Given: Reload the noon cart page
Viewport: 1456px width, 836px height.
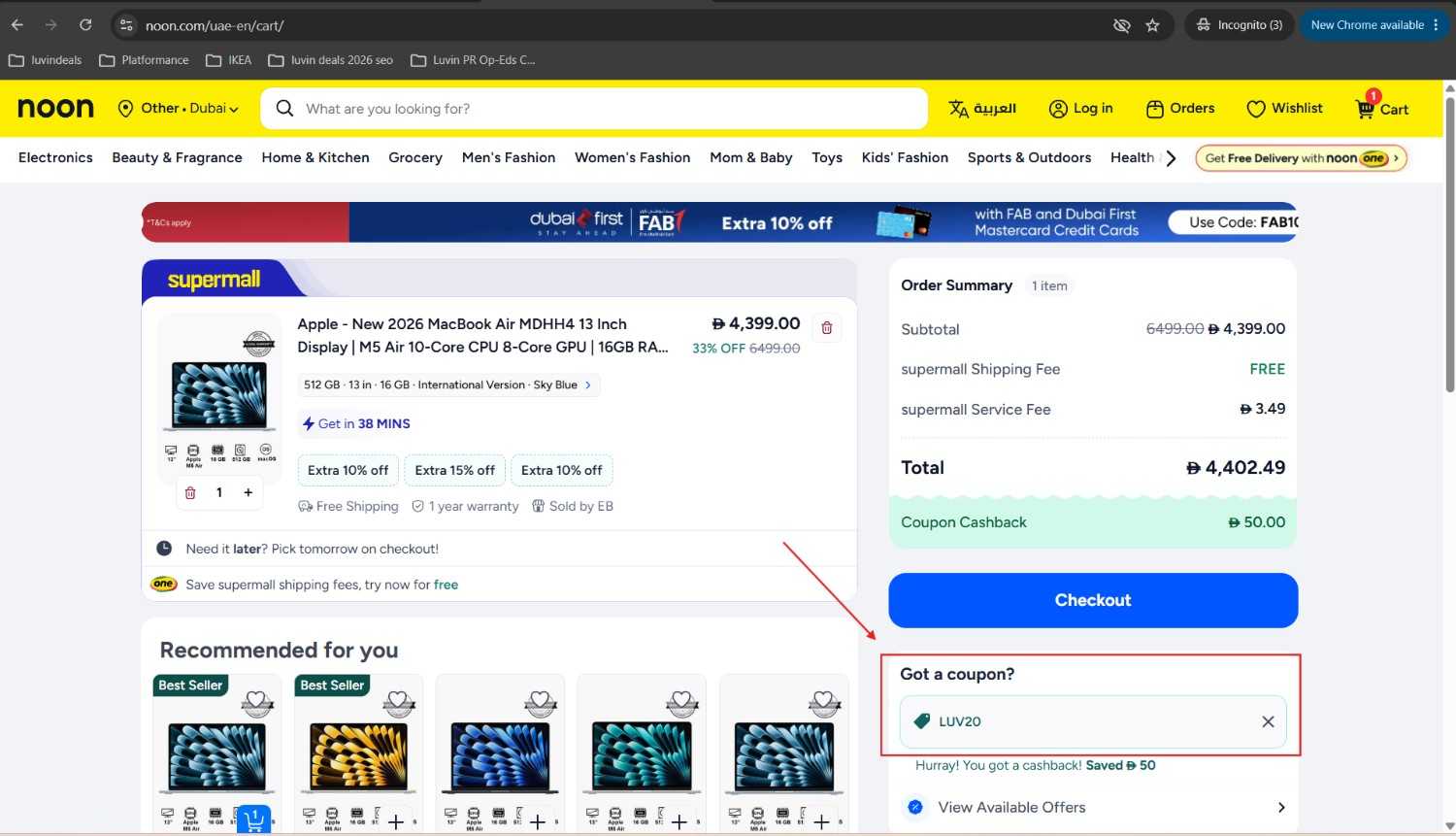Looking at the screenshot, I should pos(85,25).
